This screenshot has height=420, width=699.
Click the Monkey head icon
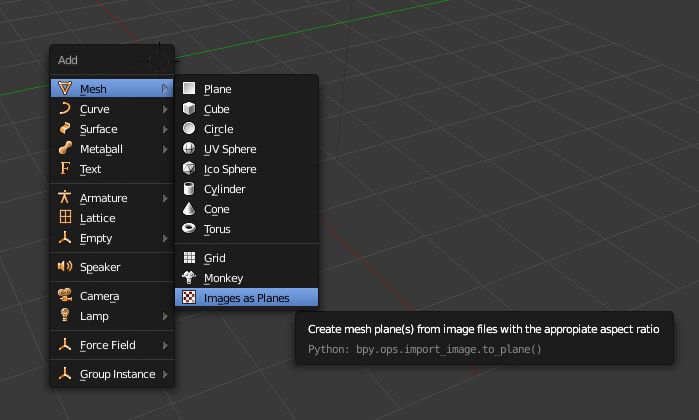click(189, 277)
